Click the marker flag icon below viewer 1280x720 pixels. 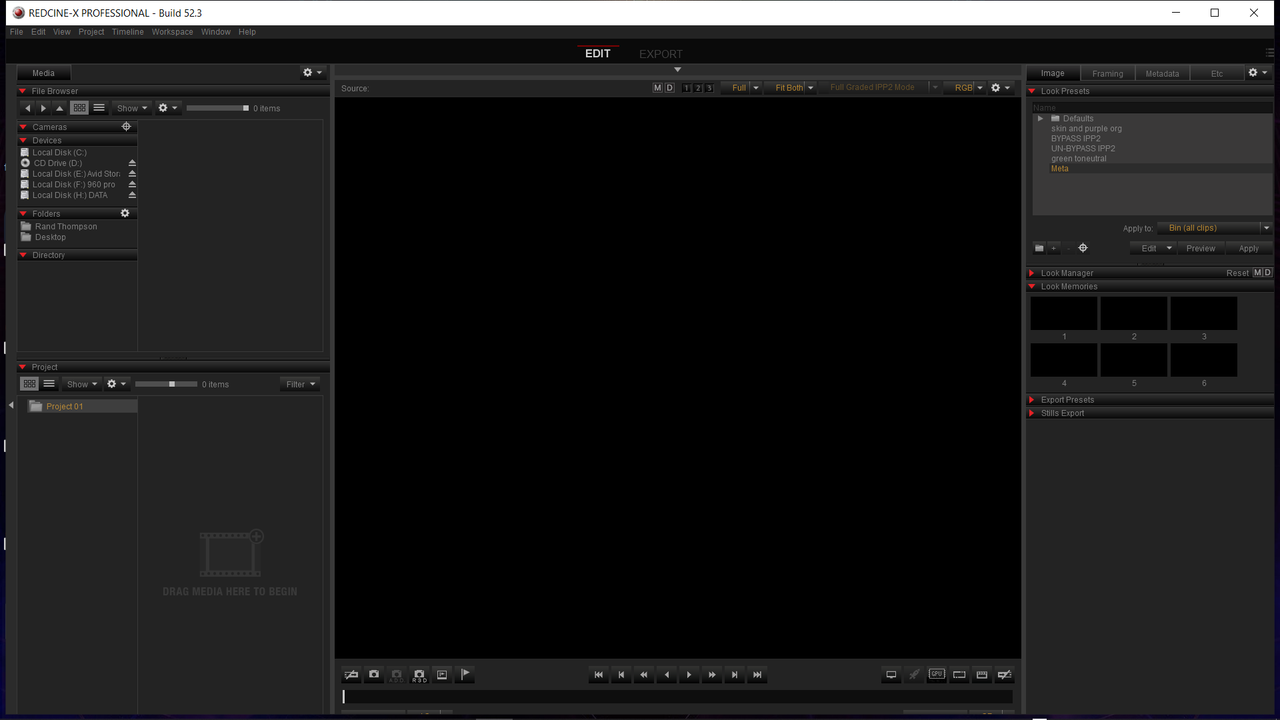(x=465, y=675)
